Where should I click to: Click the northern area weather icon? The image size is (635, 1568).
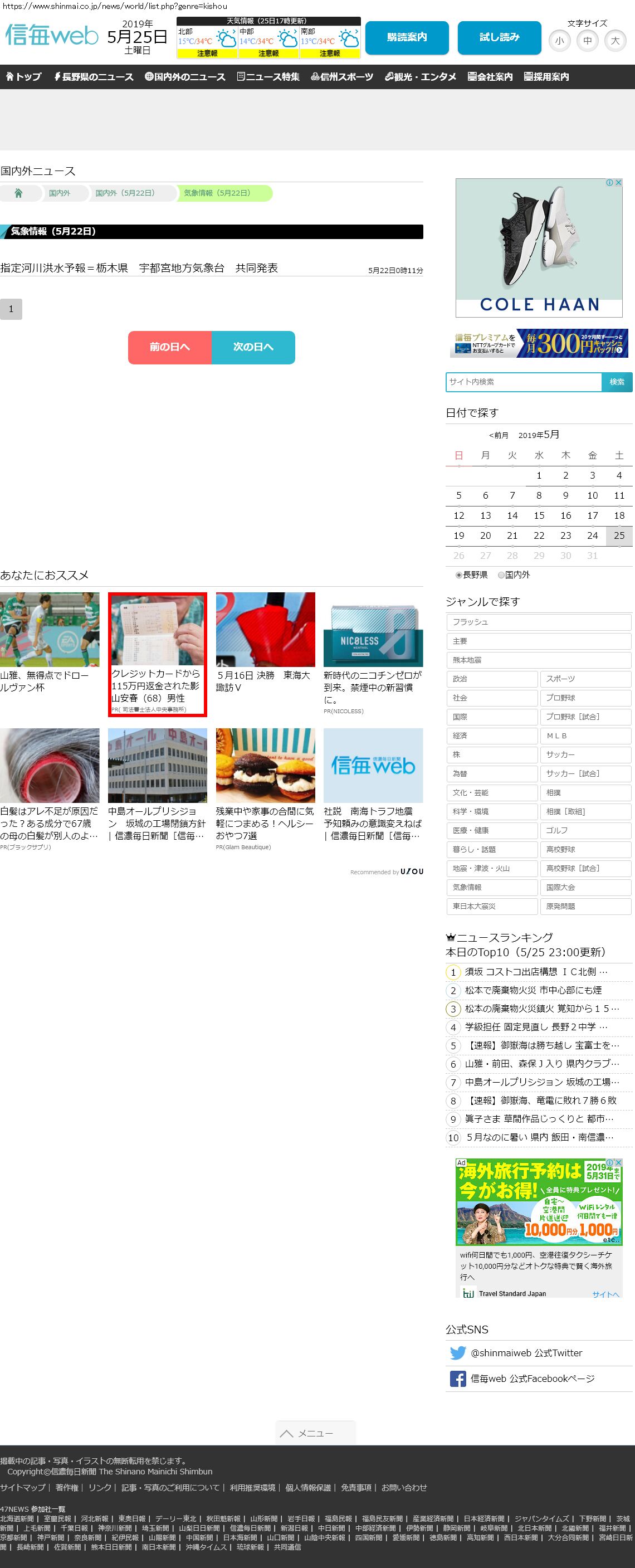click(x=227, y=40)
